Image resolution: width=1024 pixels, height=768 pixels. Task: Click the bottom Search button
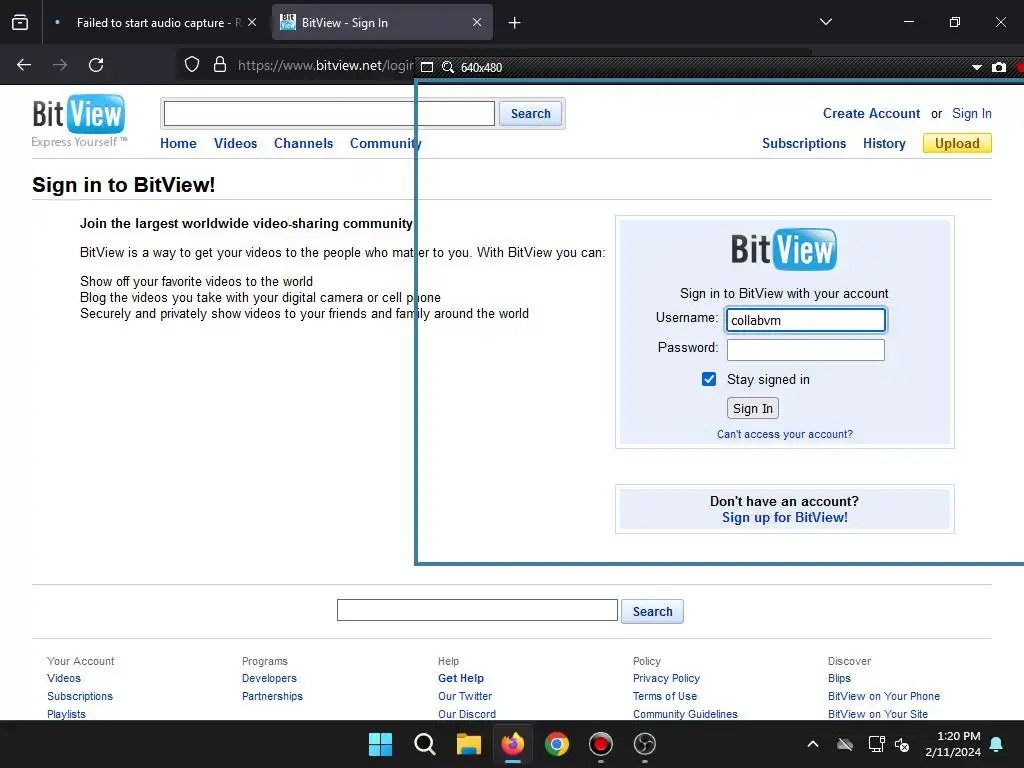[652, 611]
